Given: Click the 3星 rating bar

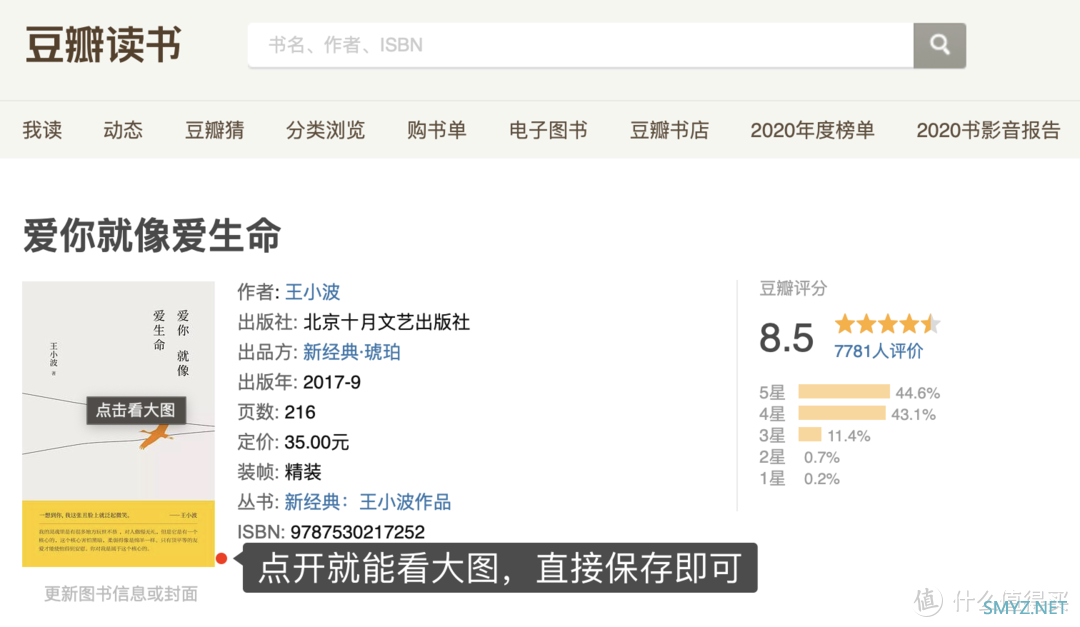Looking at the screenshot, I should 810,435.
